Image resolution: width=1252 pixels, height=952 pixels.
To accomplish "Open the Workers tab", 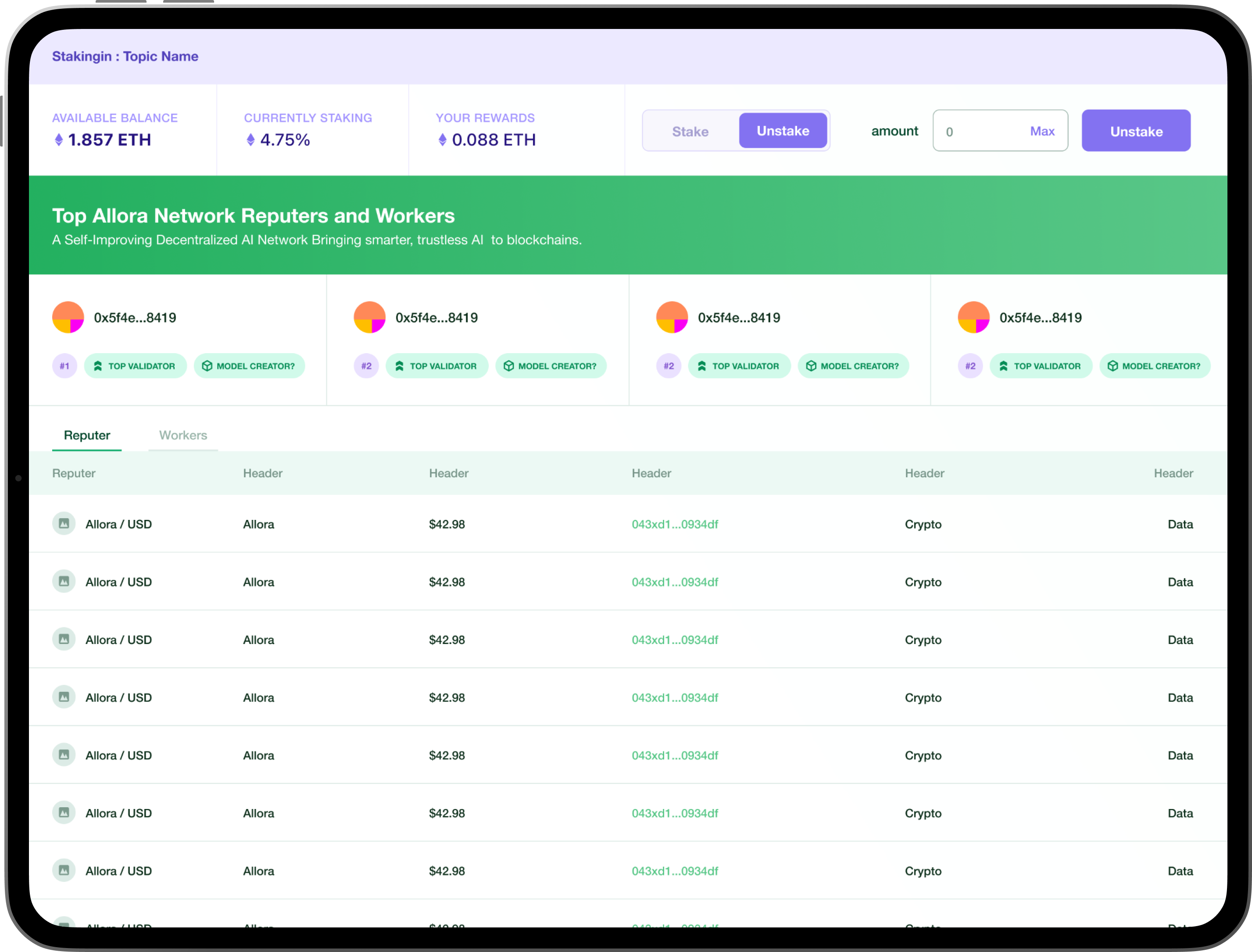I will pyautogui.click(x=183, y=435).
